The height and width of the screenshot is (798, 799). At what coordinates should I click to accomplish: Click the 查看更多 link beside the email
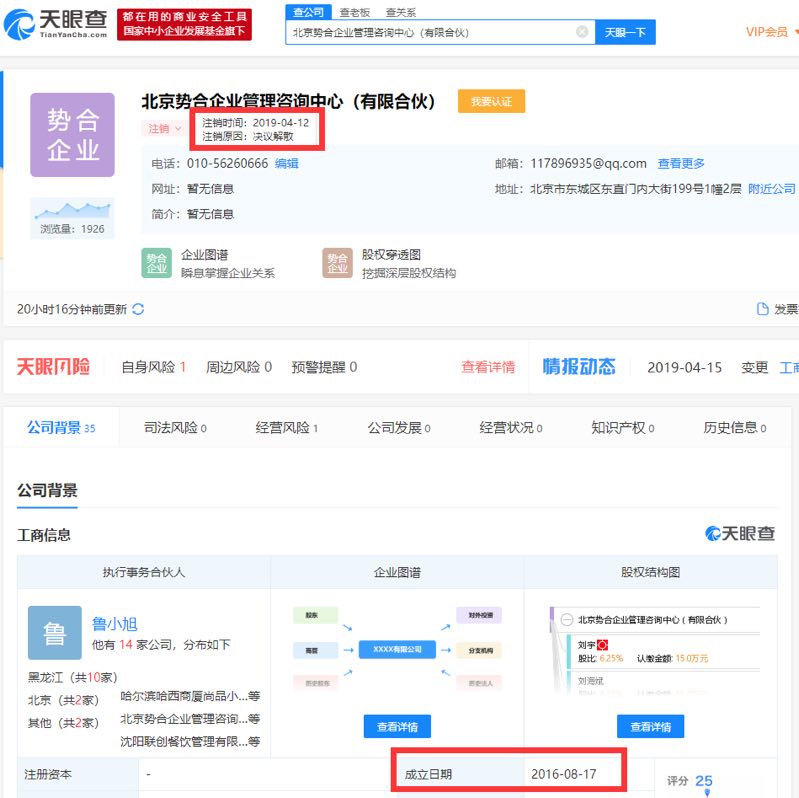pos(681,164)
